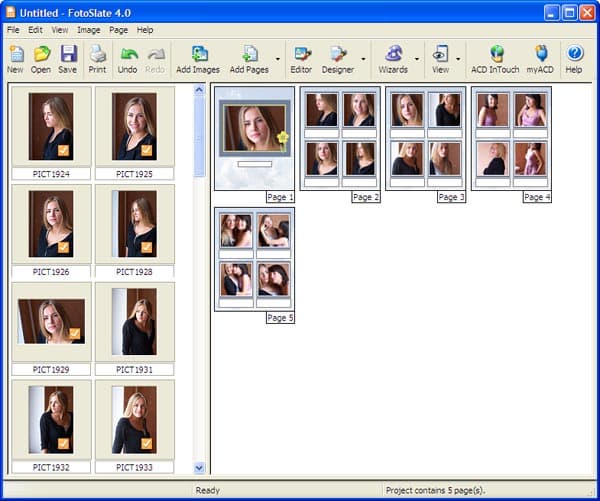Click 'Project contains 5 page(s).' status text
The width and height of the screenshot is (600, 501).
[x=435, y=490]
